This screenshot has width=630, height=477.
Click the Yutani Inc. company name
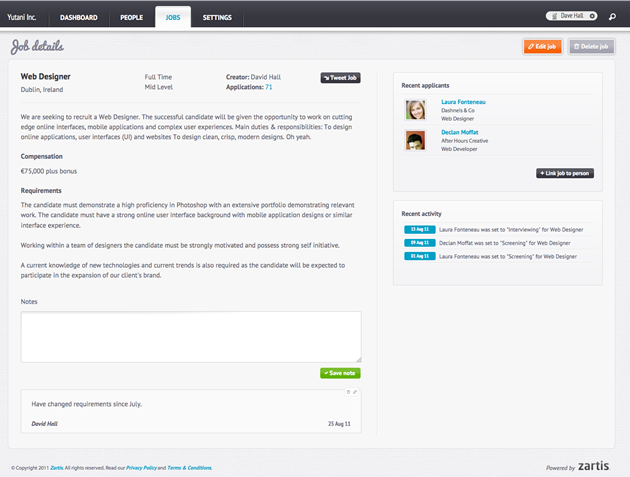tap(22, 17)
